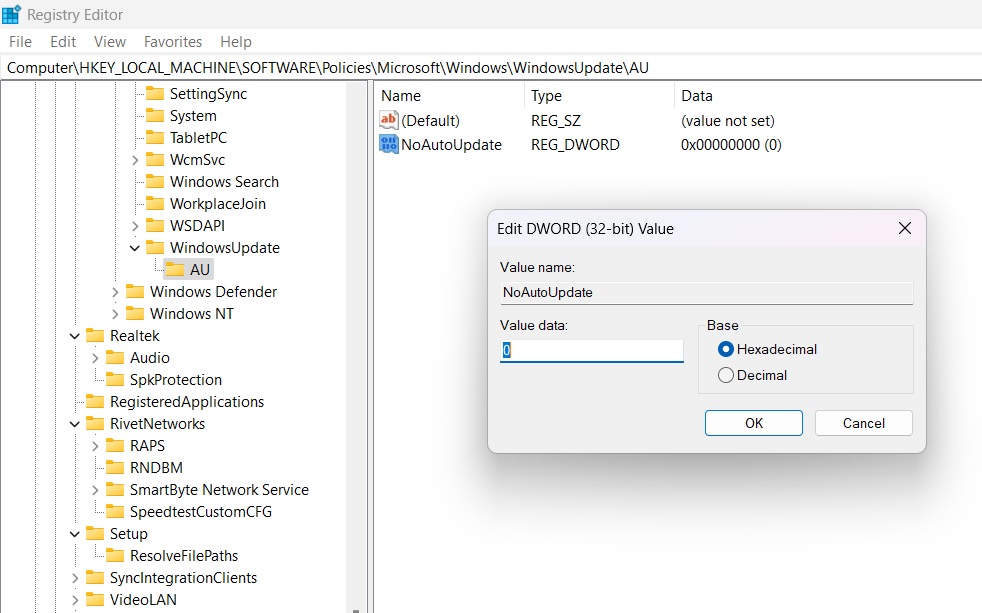Image resolution: width=982 pixels, height=613 pixels.
Task: Click the WindowsUpdate folder icon
Action: pyautogui.click(x=158, y=247)
